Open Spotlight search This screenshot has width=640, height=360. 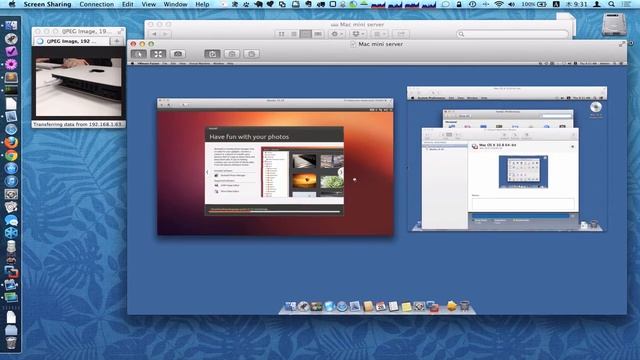[x=611, y=4]
